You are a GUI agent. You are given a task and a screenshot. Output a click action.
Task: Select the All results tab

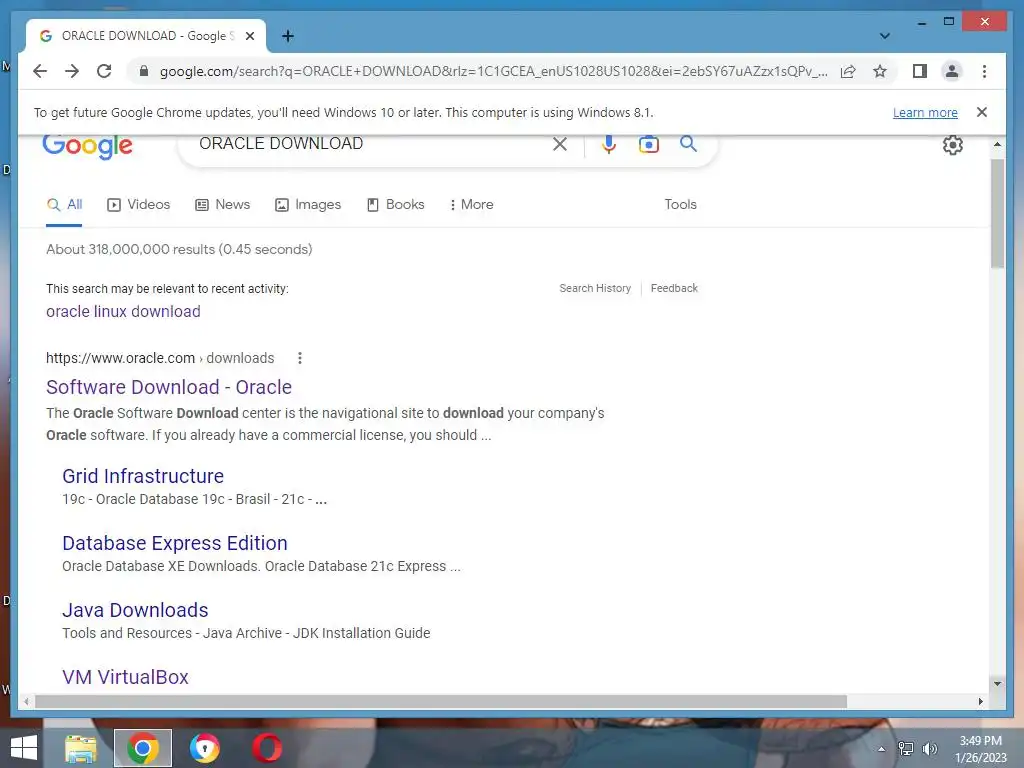[x=64, y=205]
